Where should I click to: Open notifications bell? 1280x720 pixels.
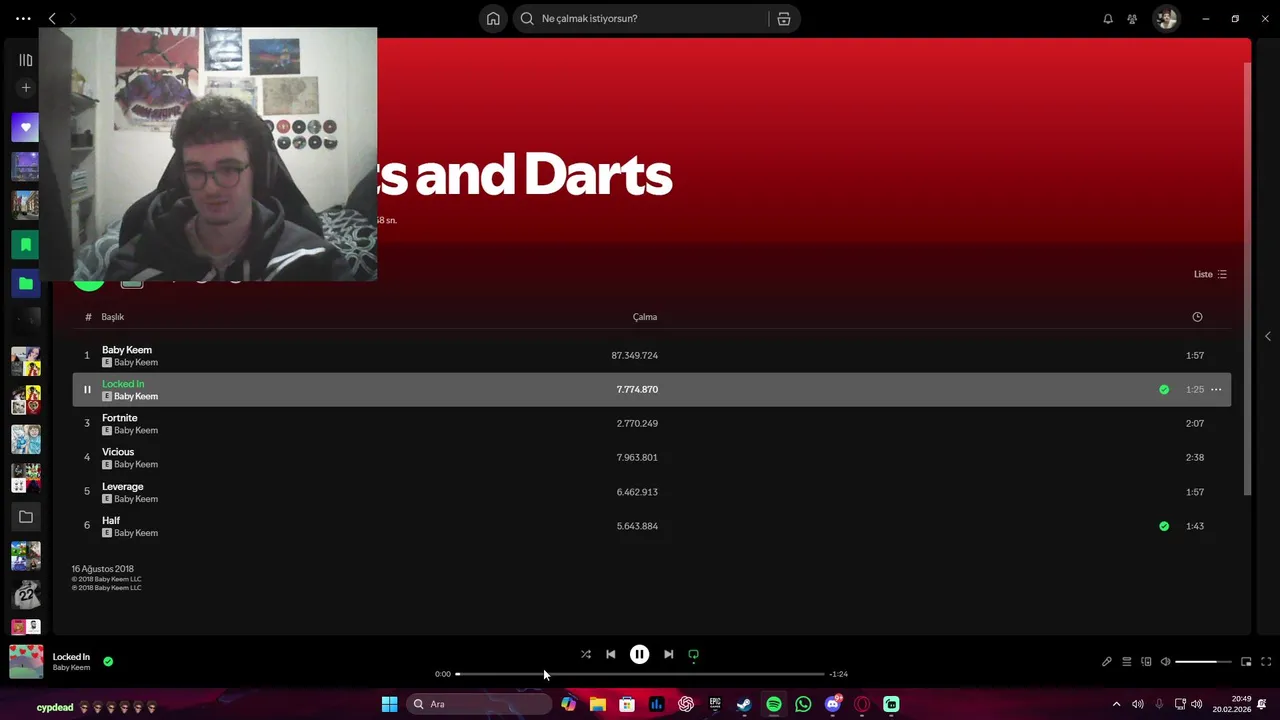coord(1108,18)
